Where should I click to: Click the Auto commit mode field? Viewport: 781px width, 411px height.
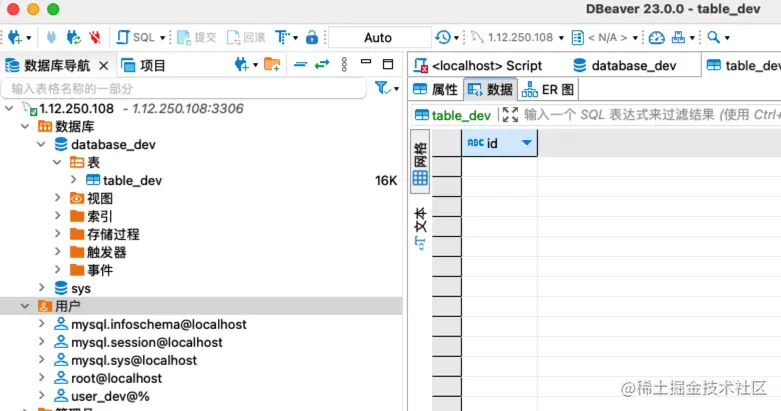[x=379, y=37]
